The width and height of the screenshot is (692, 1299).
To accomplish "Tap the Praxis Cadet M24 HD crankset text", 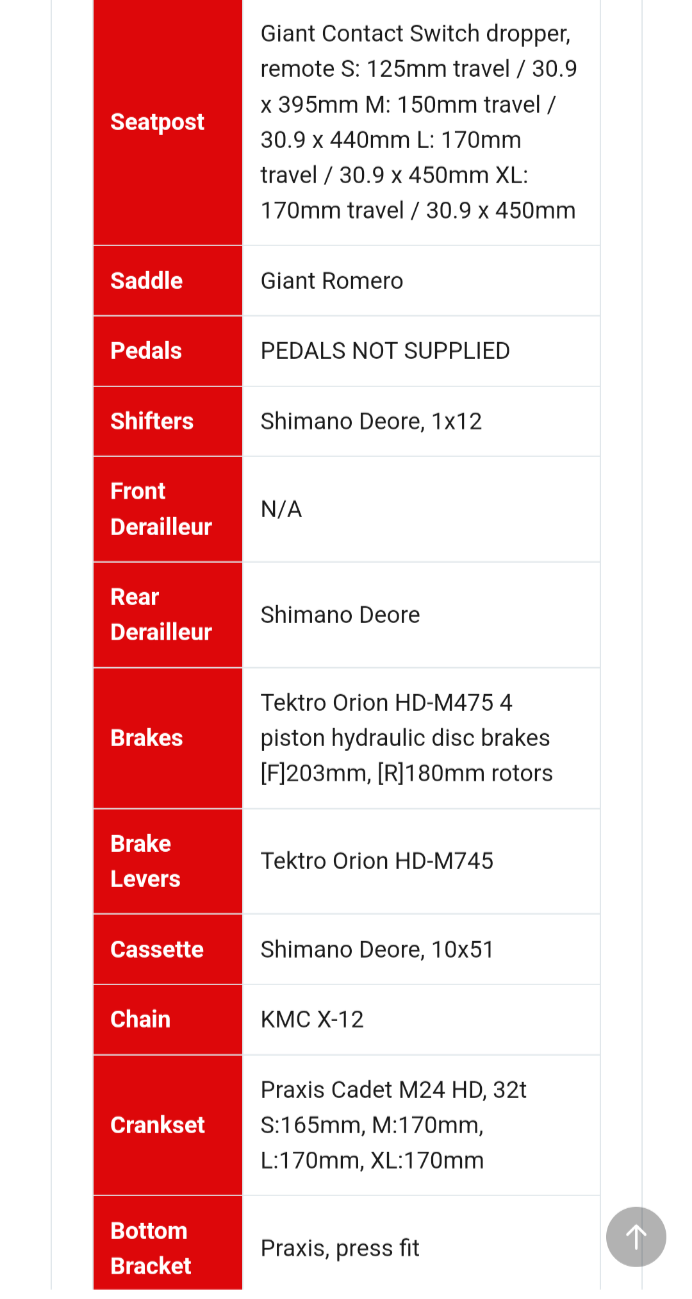I will (393, 1125).
